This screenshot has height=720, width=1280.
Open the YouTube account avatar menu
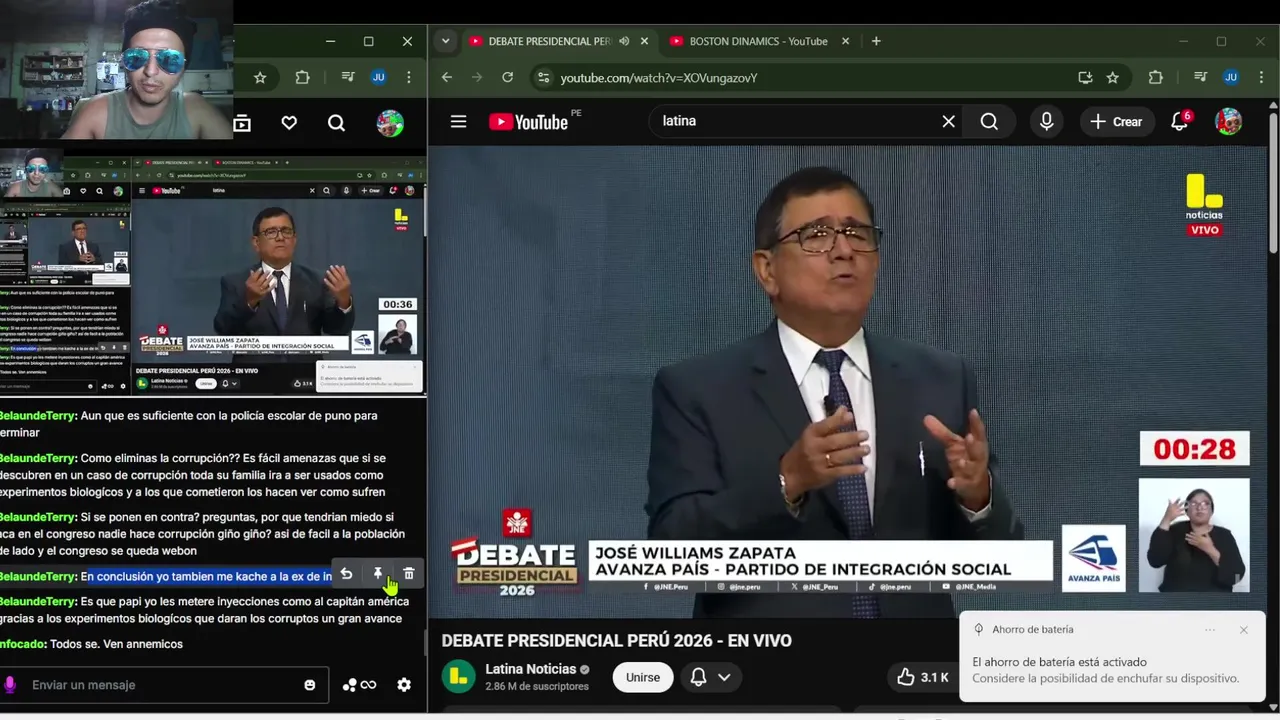pos(1228,121)
